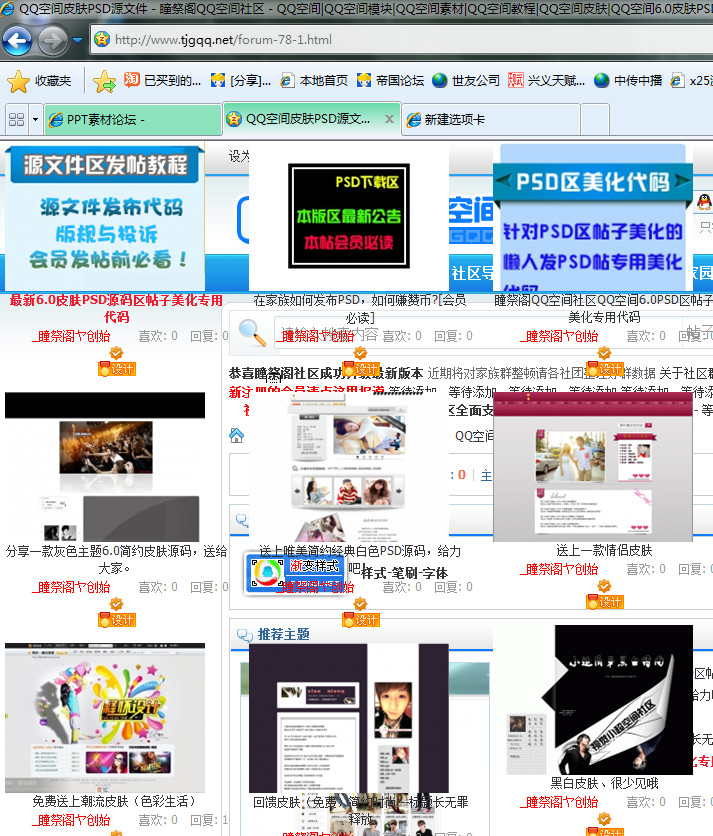Viewport: 713px width, 836px height.
Task: Open the 世友公司 bookmark
Action: [x=466, y=81]
